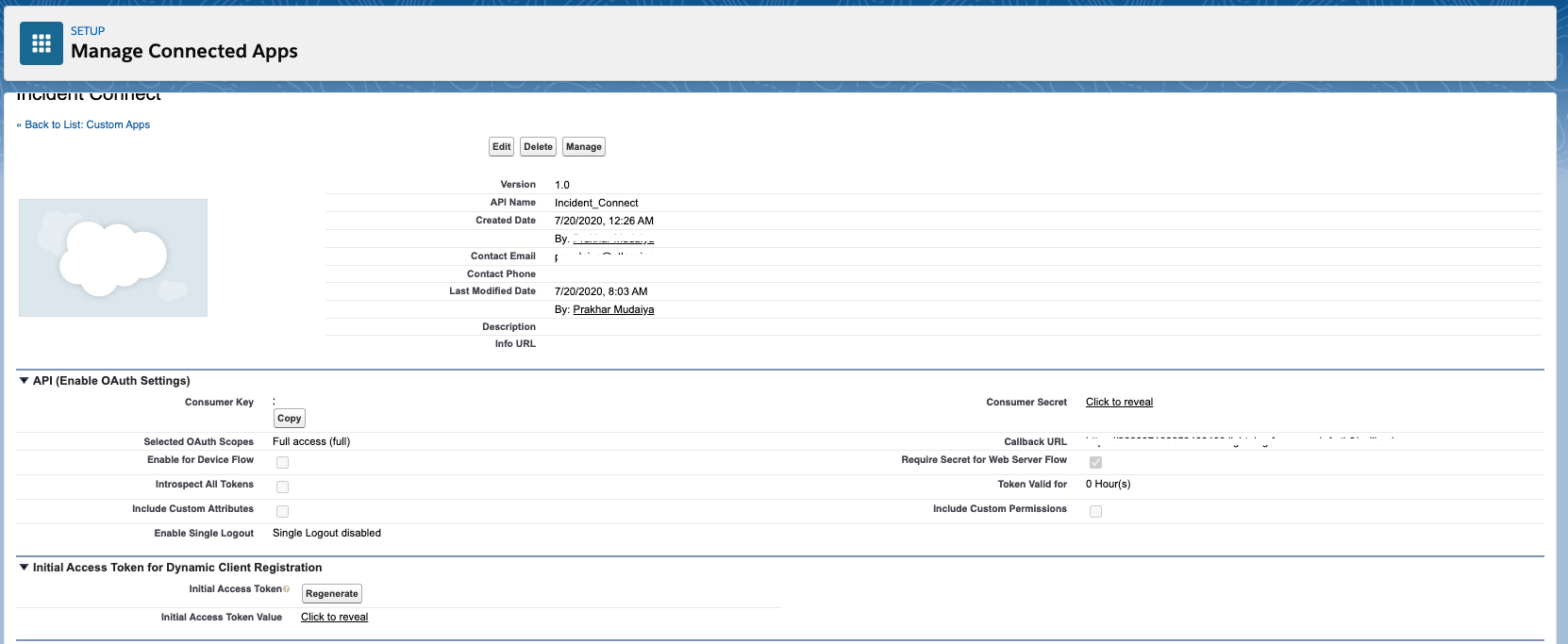Toggle Enable for Device Flow checkbox
The width and height of the screenshot is (1568, 644).
tap(282, 462)
